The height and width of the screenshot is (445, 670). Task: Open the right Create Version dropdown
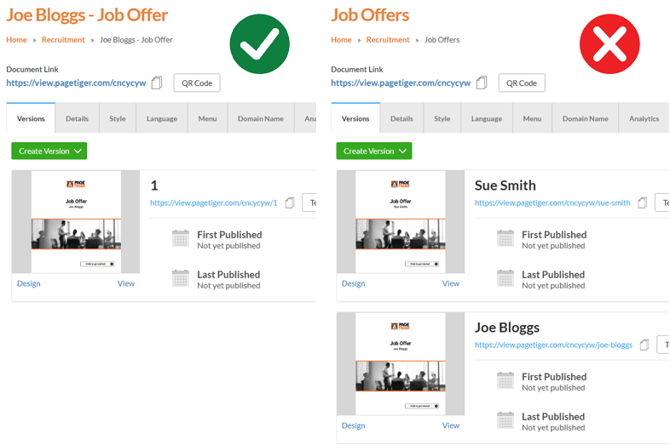[374, 151]
